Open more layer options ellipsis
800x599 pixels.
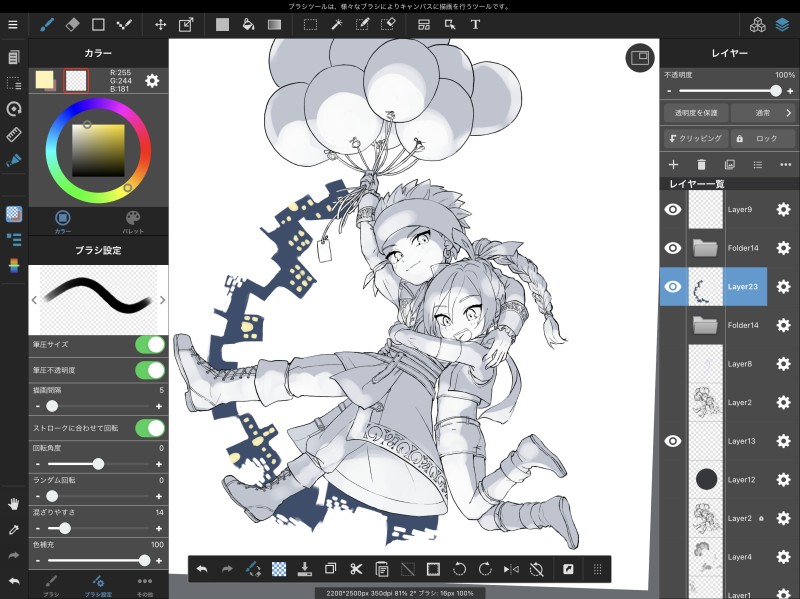tap(786, 164)
